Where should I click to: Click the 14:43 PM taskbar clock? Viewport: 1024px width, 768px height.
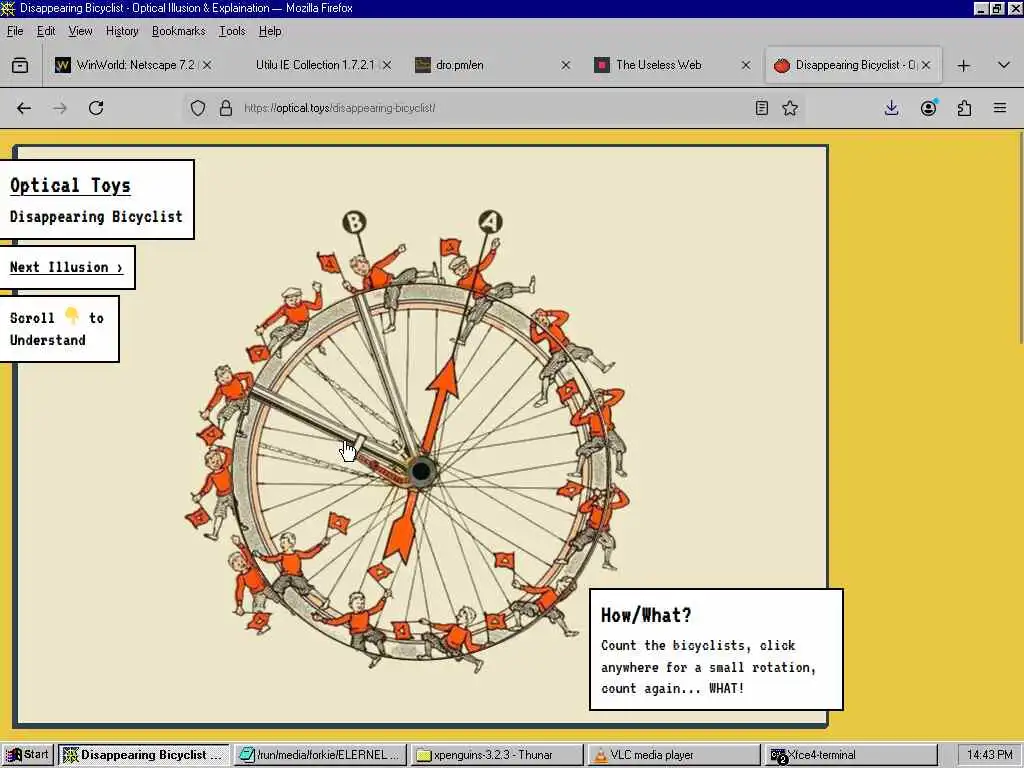989,755
